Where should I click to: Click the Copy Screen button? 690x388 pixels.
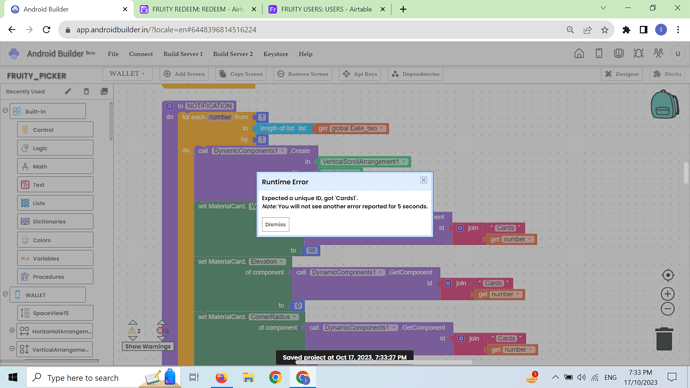tap(241, 74)
